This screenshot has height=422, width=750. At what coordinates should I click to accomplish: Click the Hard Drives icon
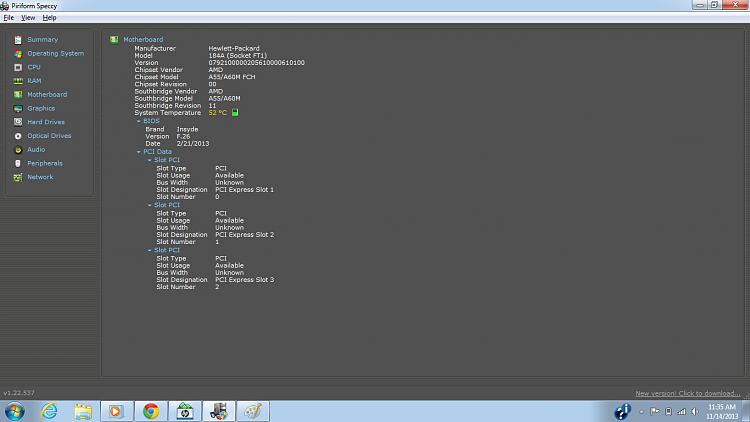click(x=18, y=122)
